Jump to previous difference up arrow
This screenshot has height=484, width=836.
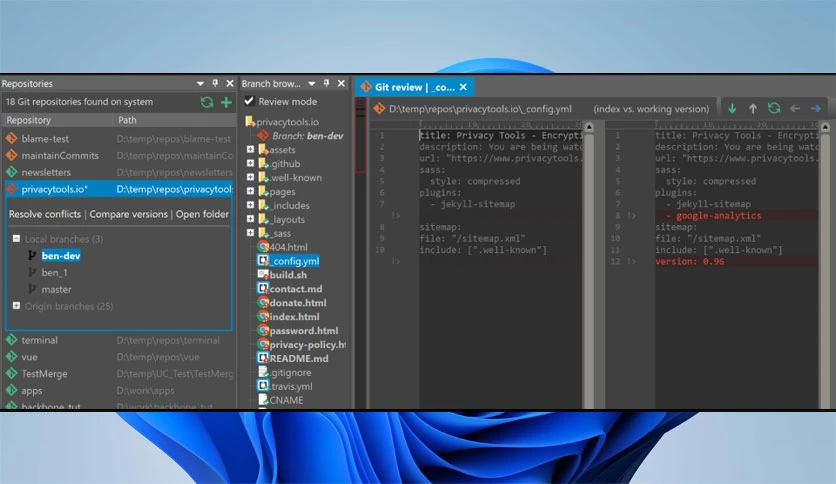(x=753, y=109)
